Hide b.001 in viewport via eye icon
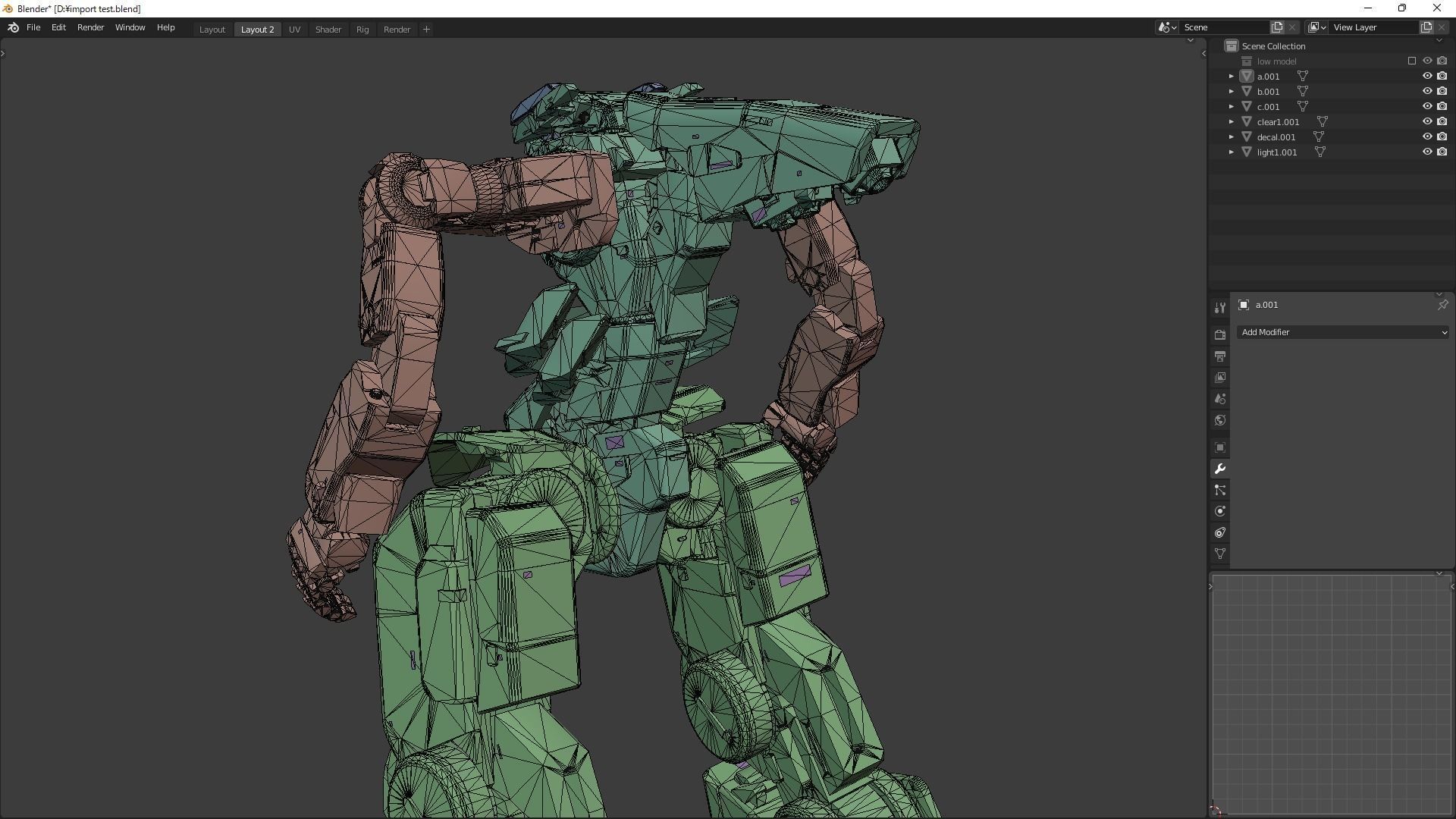Screen dimensions: 1456x819 point(1426,91)
